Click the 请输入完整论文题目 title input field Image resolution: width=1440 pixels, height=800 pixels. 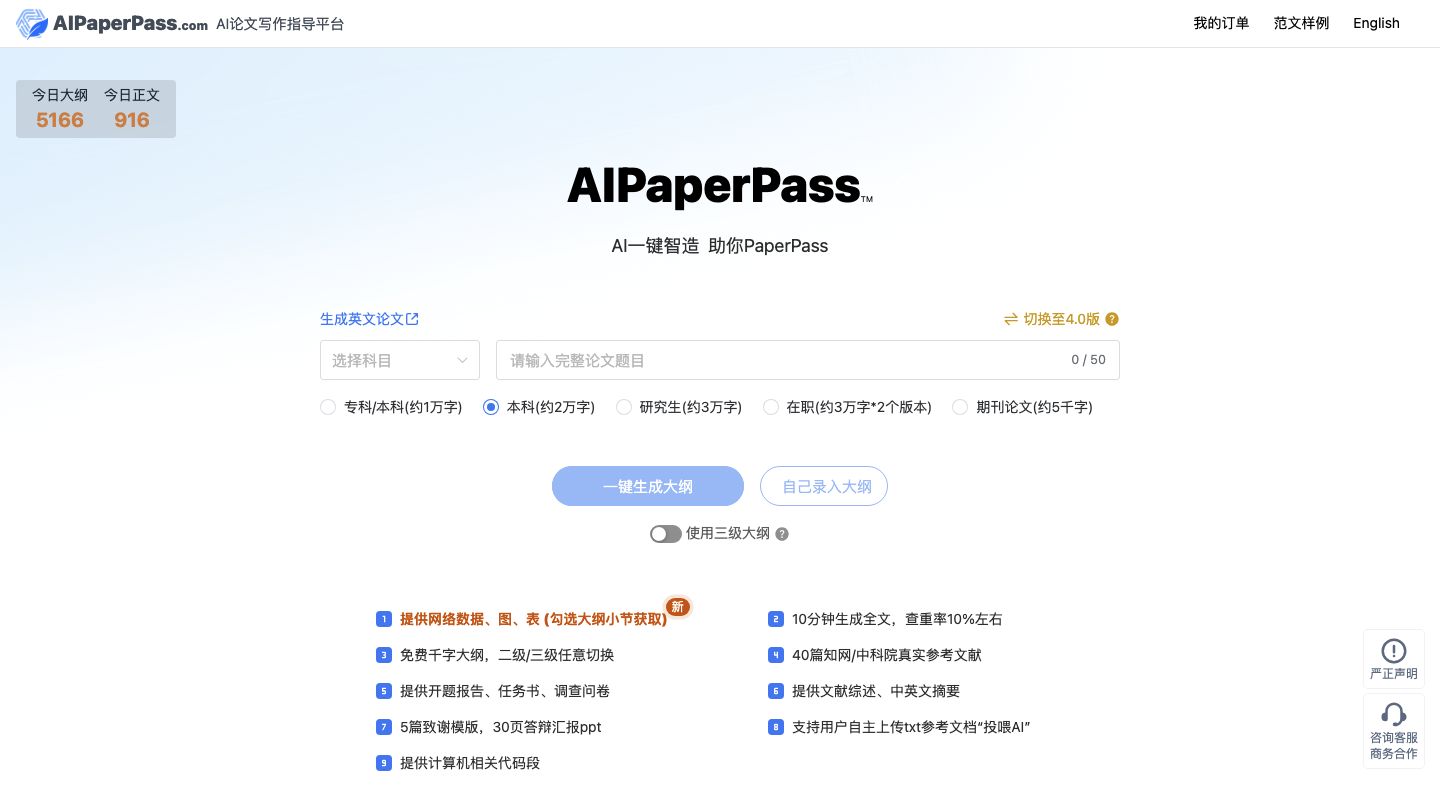pyautogui.click(x=808, y=360)
